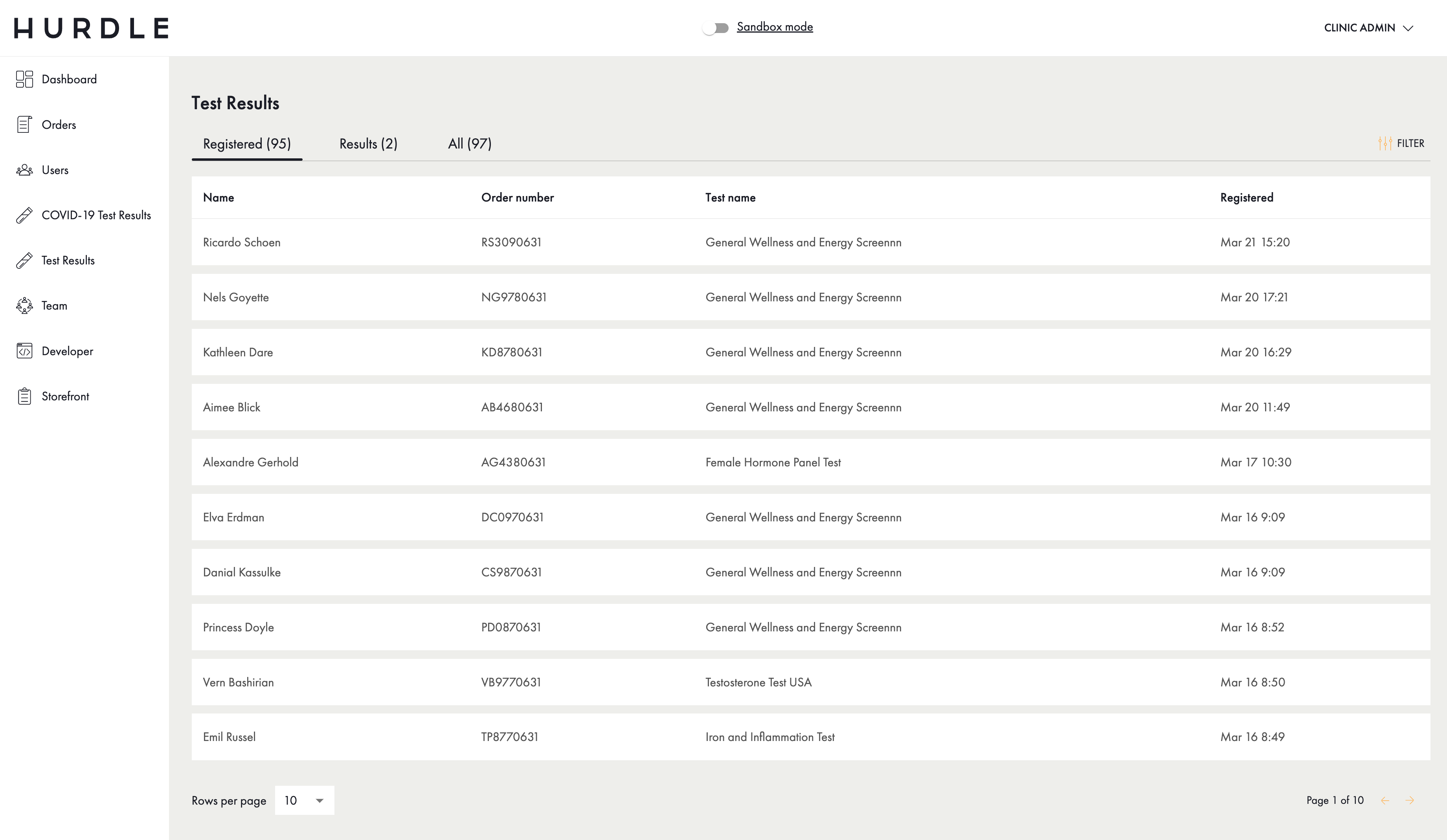Screen dimensions: 1447x840
Task: Click the Dashboard grid icon in sidebar
Action: point(24,79)
